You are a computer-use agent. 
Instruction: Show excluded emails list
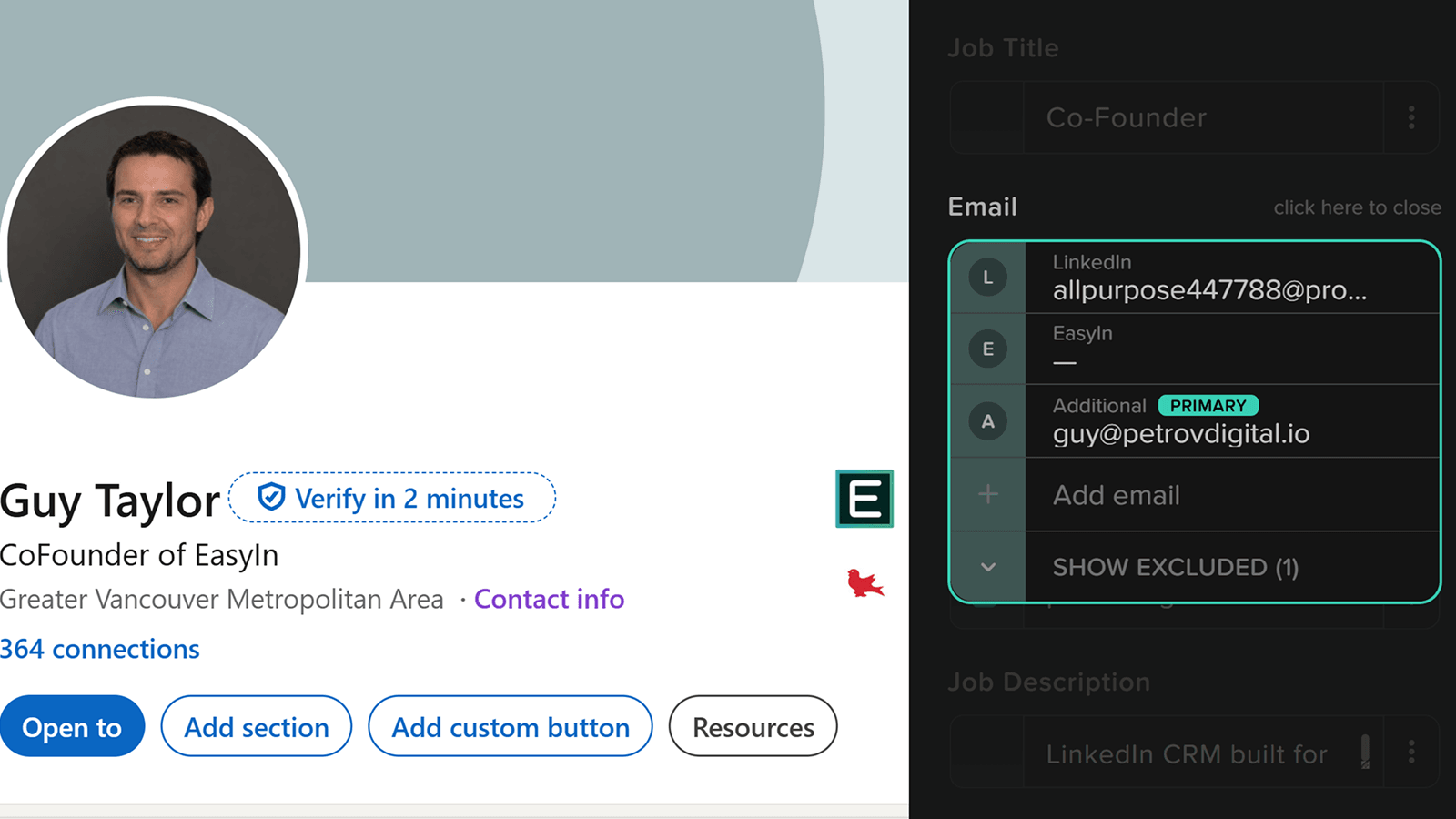[1175, 567]
